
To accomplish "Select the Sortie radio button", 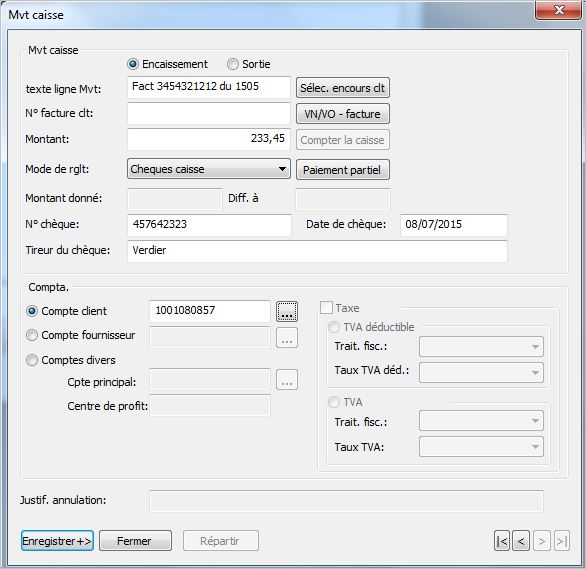I will coord(232,64).
